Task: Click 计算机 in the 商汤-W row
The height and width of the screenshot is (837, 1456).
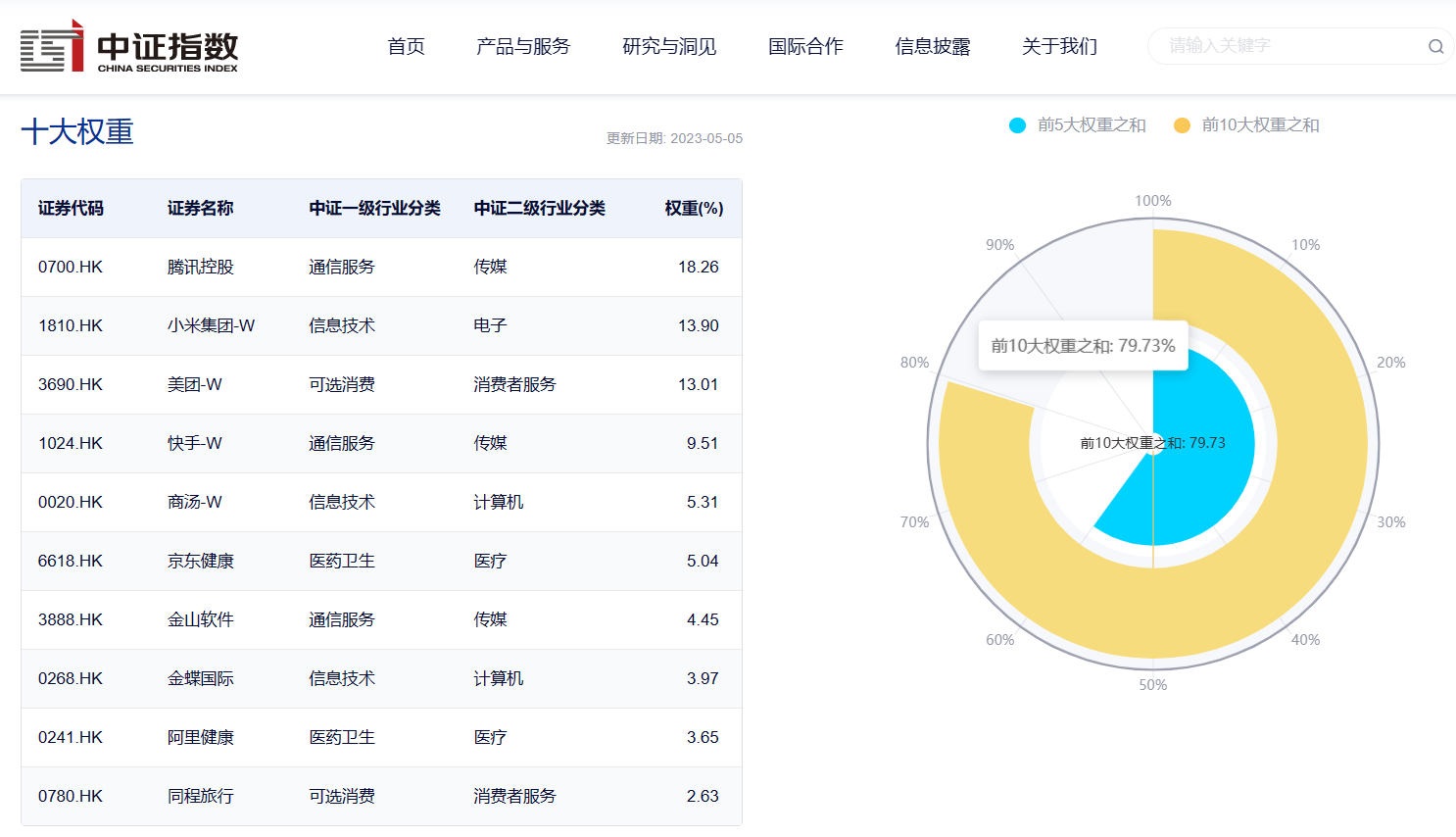Action: tap(499, 502)
